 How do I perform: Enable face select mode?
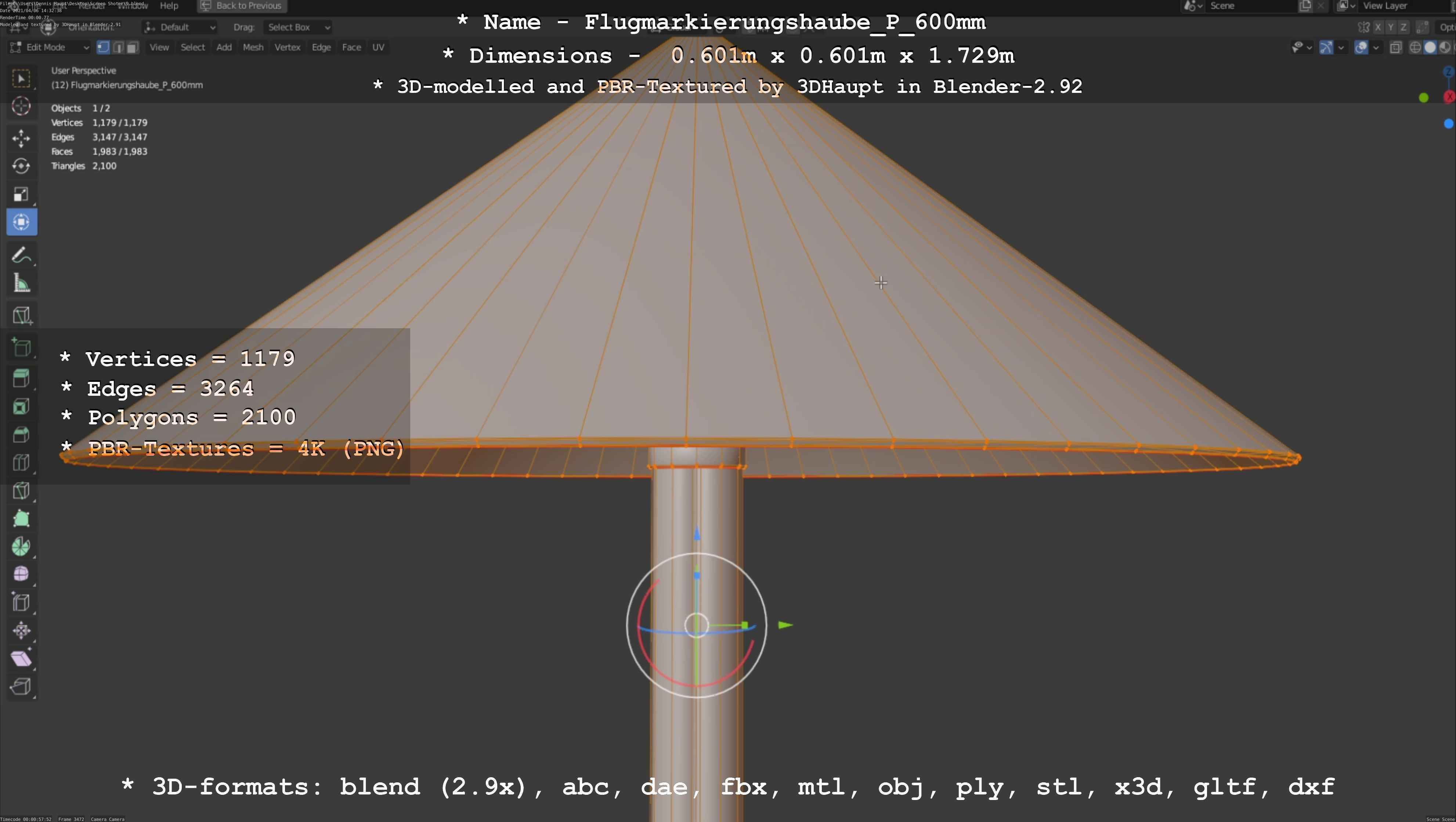[132, 47]
